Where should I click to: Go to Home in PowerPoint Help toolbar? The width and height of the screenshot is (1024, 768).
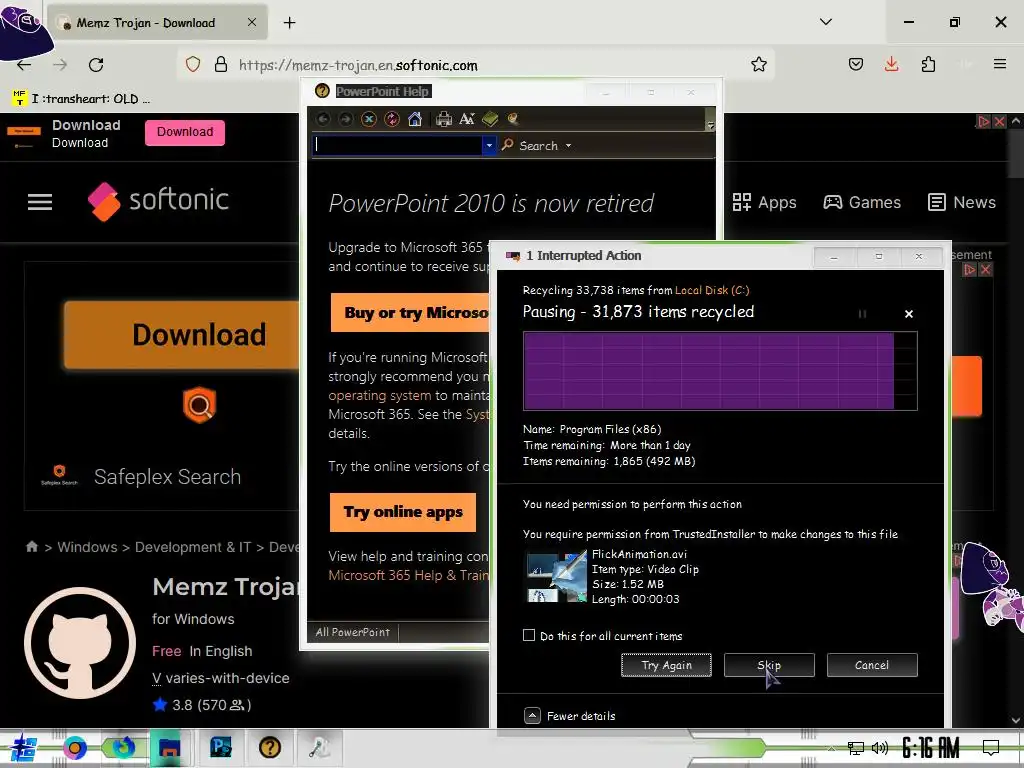pyautogui.click(x=415, y=119)
